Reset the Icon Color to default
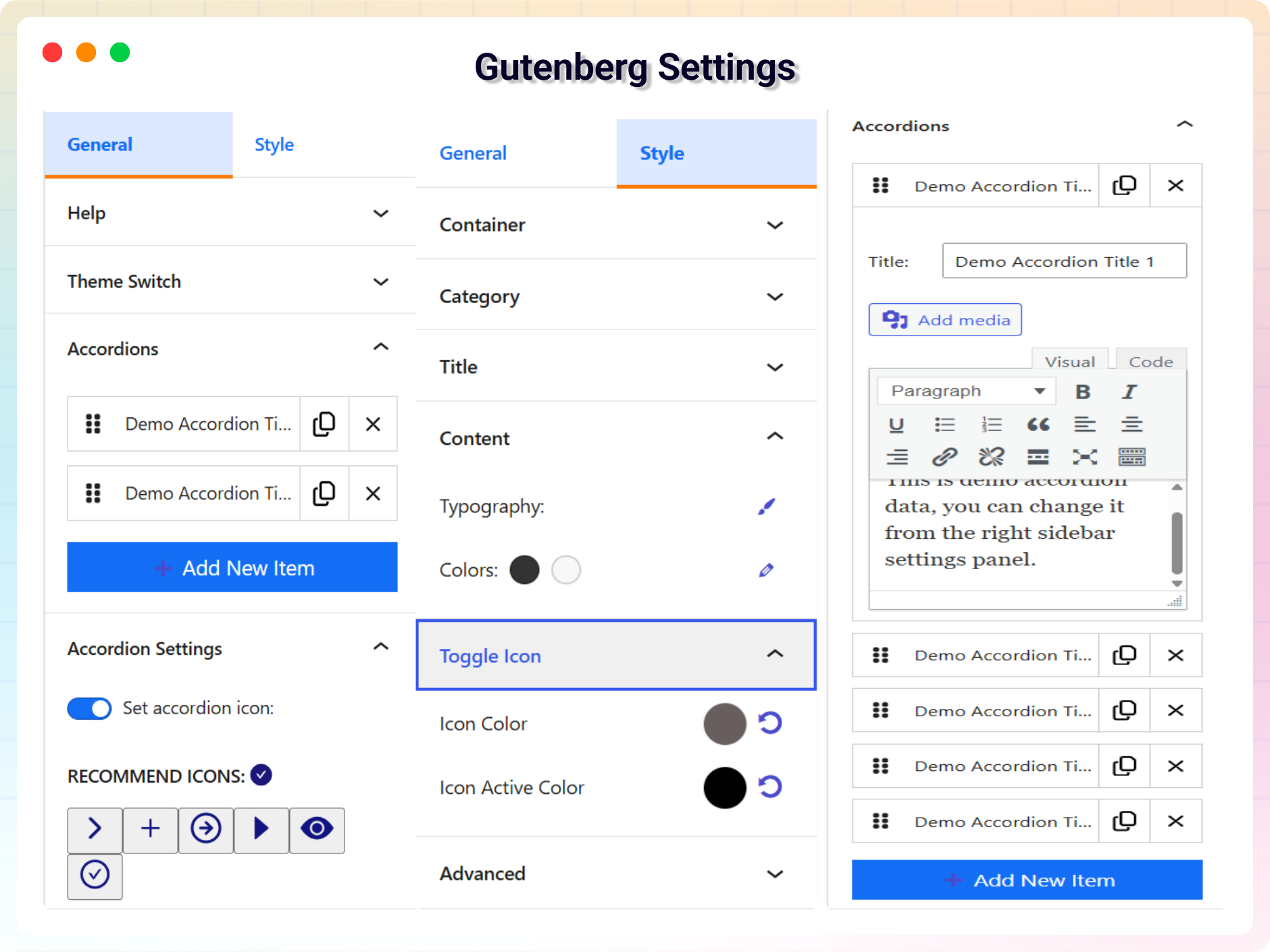This screenshot has width=1270, height=952. pos(770,723)
